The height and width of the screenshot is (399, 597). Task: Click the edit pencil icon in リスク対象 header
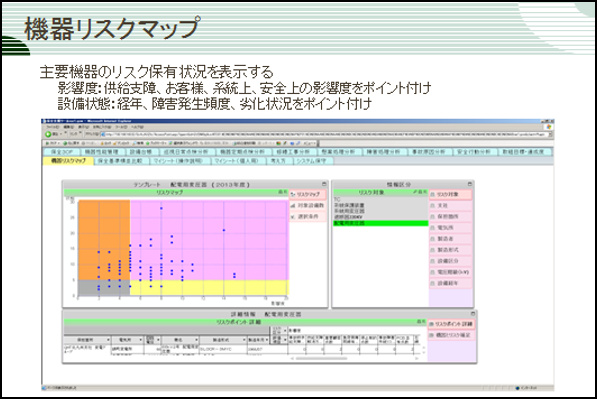(415, 192)
